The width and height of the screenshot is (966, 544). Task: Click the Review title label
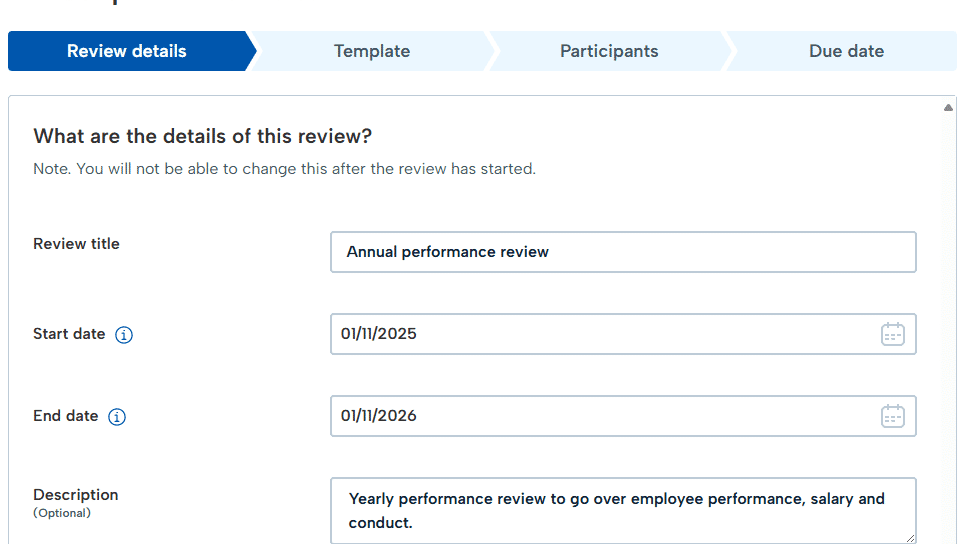(x=76, y=244)
